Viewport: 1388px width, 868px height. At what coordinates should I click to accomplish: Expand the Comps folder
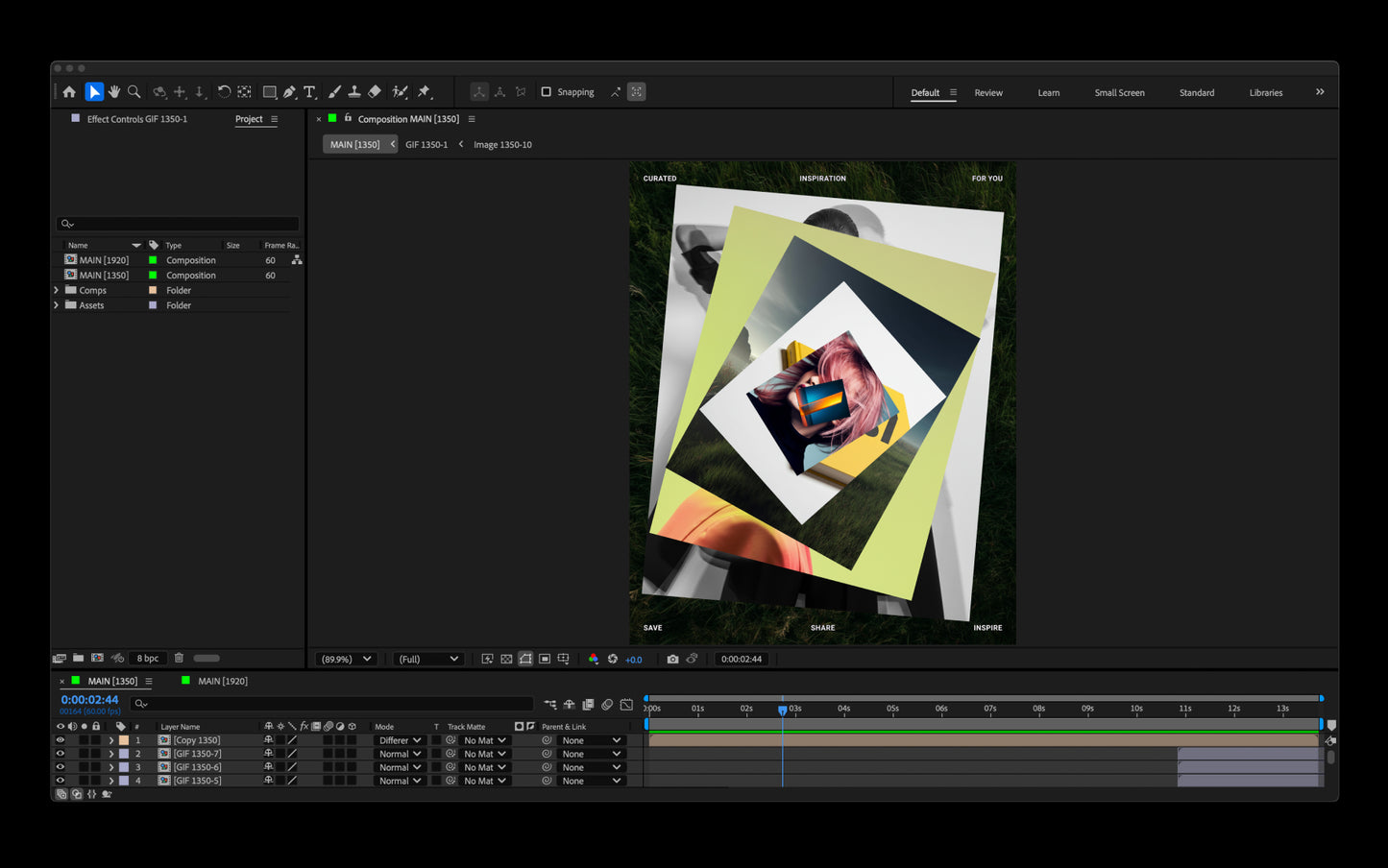[x=56, y=290]
